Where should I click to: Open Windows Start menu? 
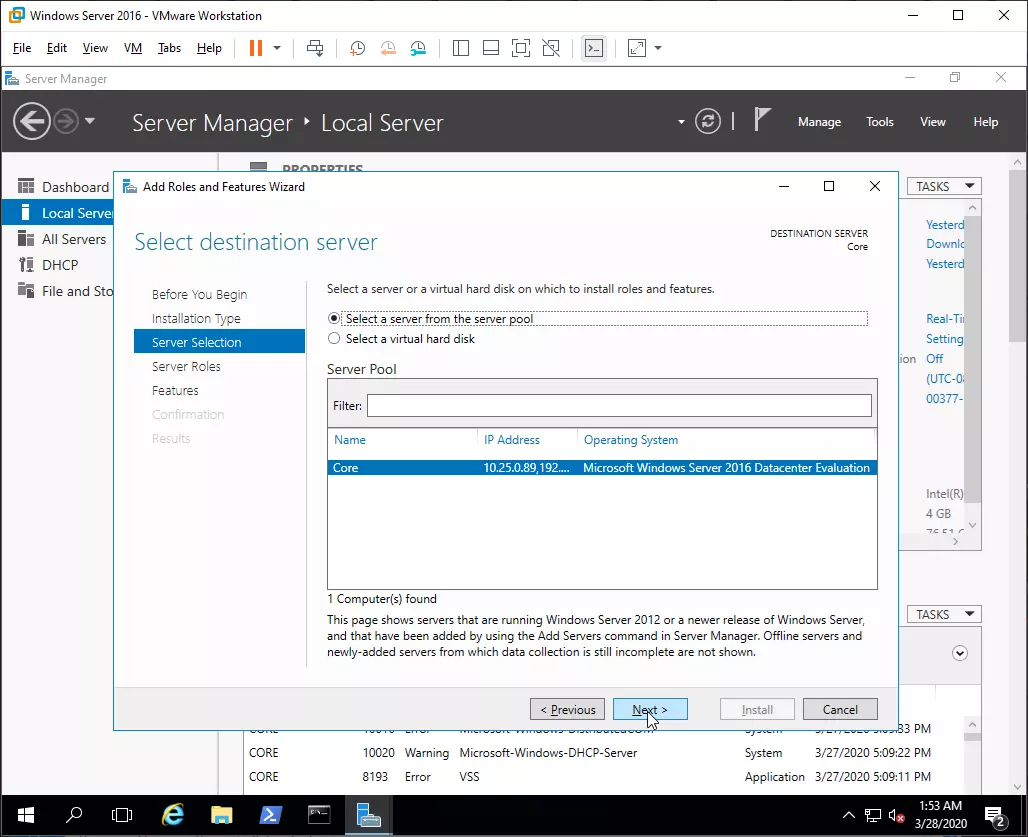click(26, 815)
